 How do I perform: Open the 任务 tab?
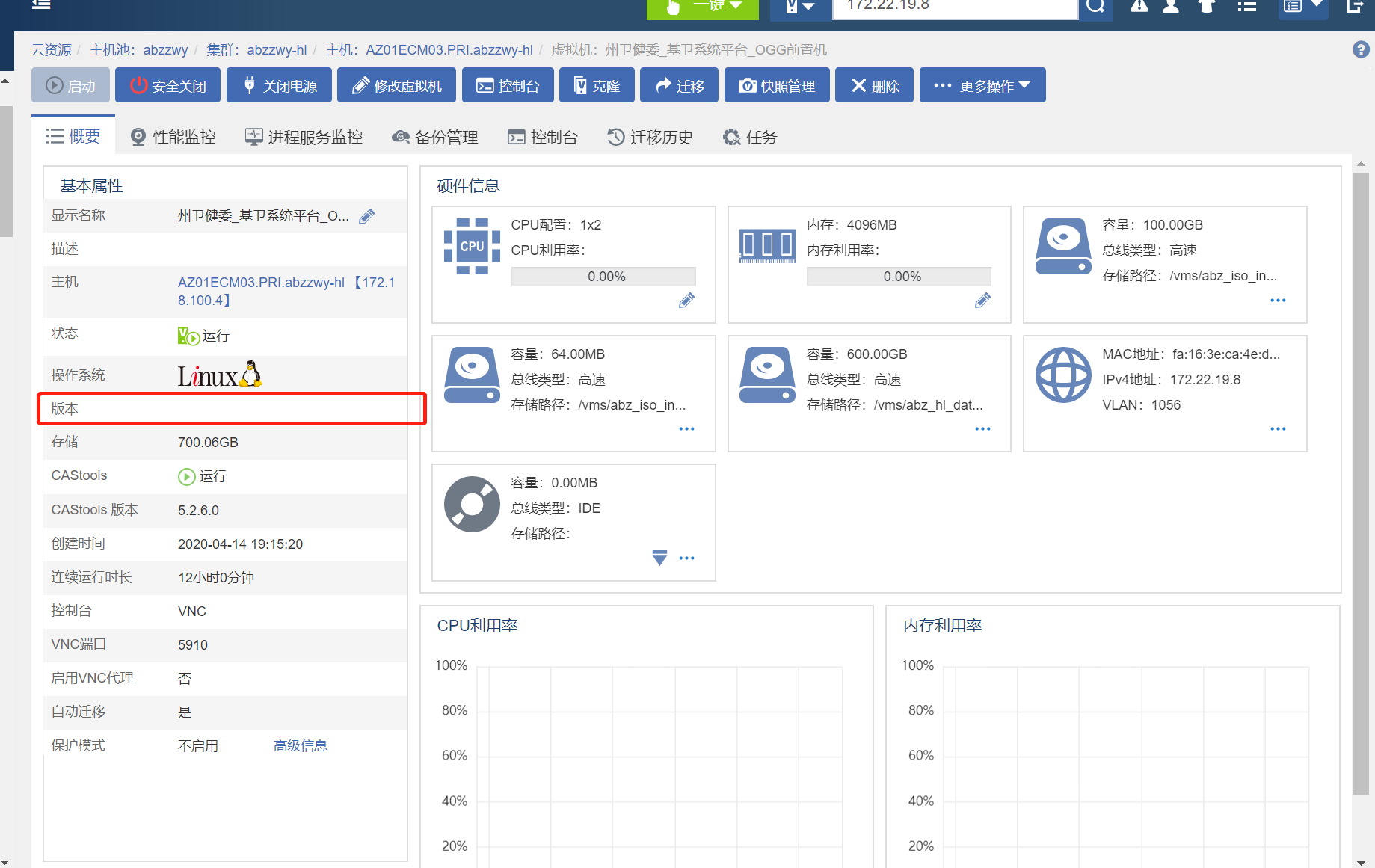(x=750, y=137)
